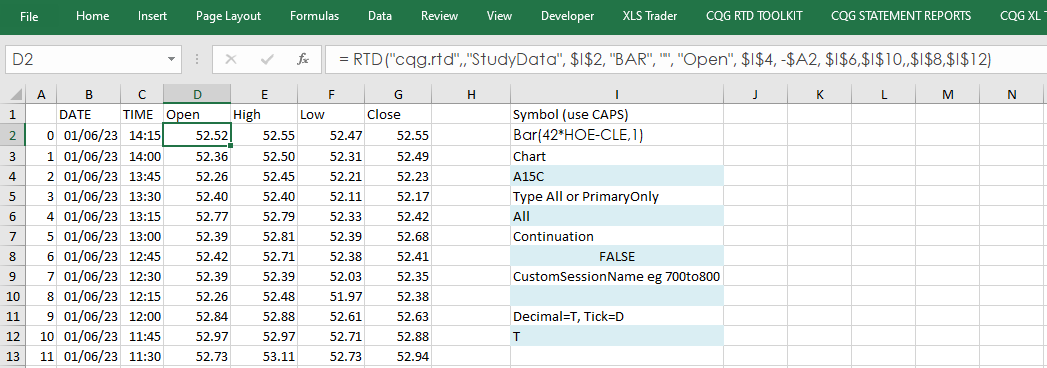The height and width of the screenshot is (368, 1047).
Task: Click the Insert Function fx icon
Action: point(302,60)
